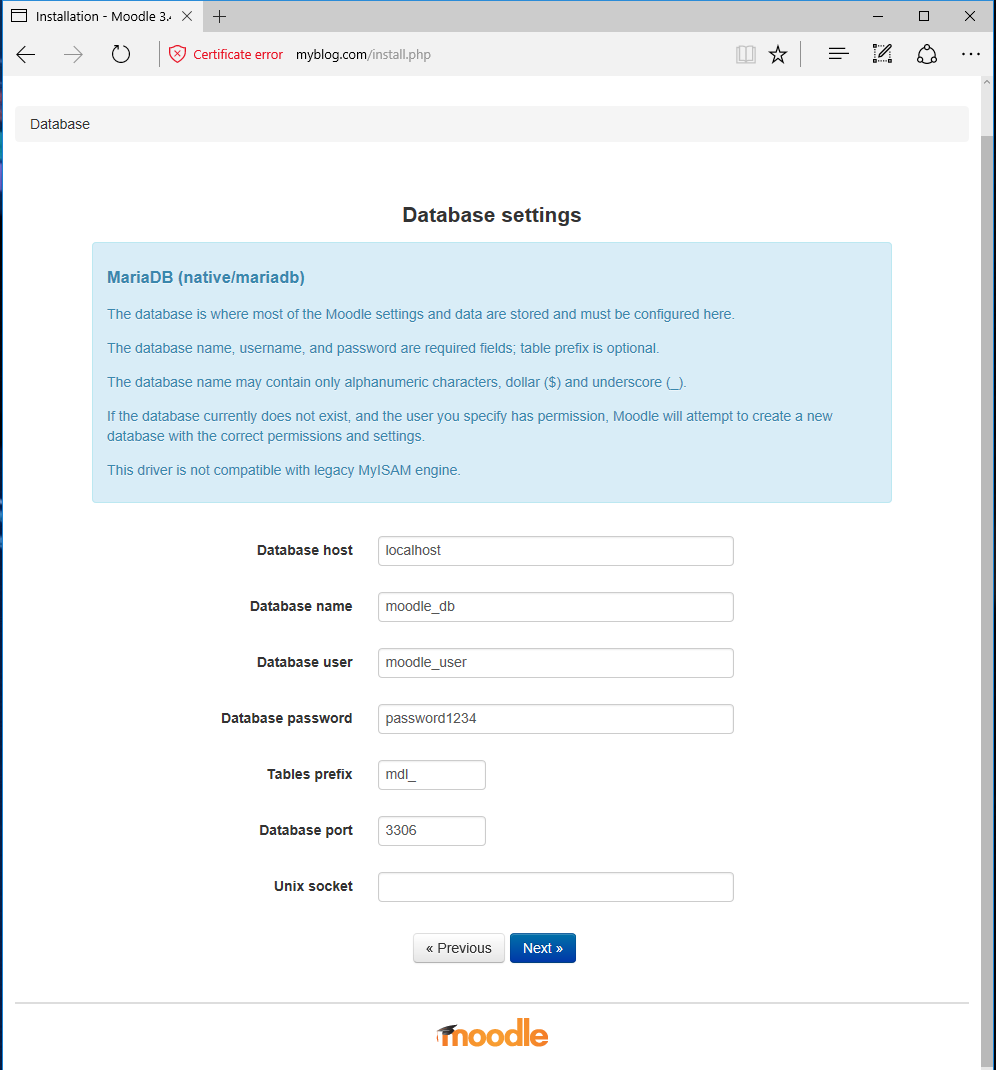The image size is (996, 1070).
Task: Open the Certificate error warning shield
Action: tap(177, 54)
